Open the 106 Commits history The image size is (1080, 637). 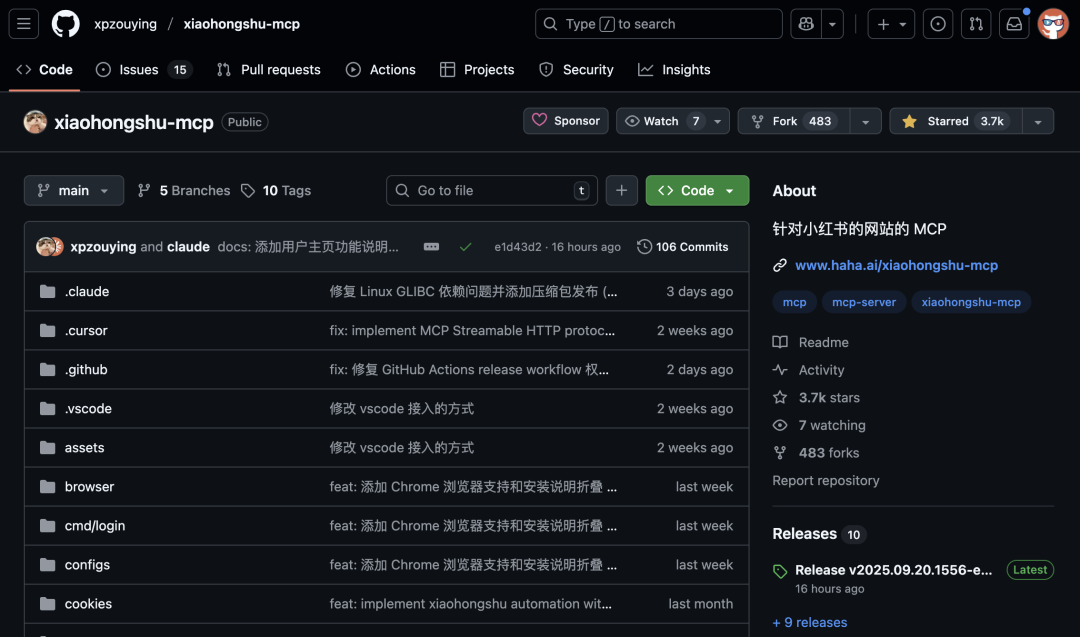[683, 247]
